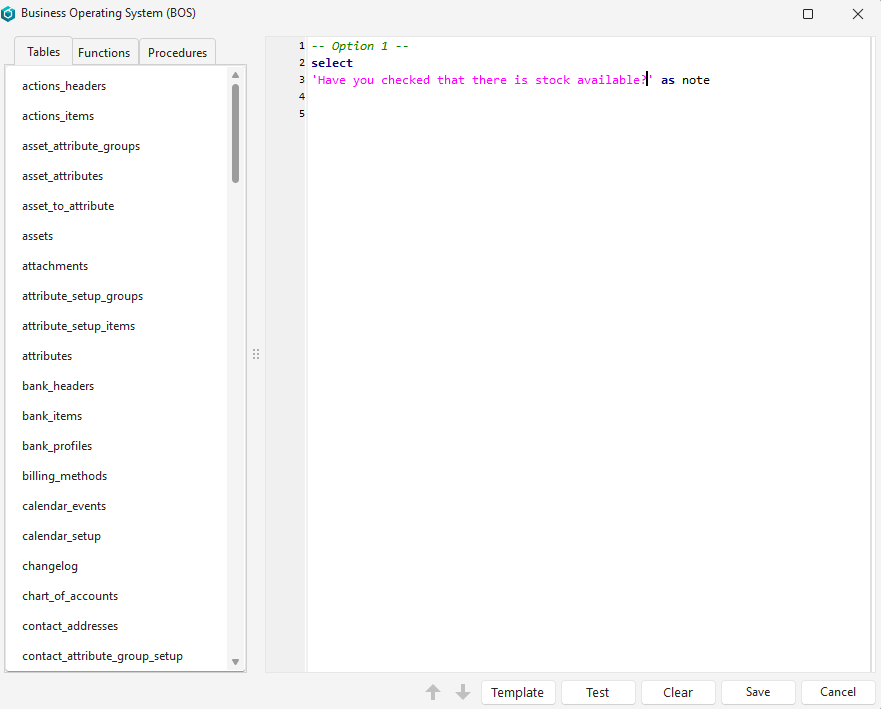
Task: Select the asset_to_attribute table
Action: 68,206
